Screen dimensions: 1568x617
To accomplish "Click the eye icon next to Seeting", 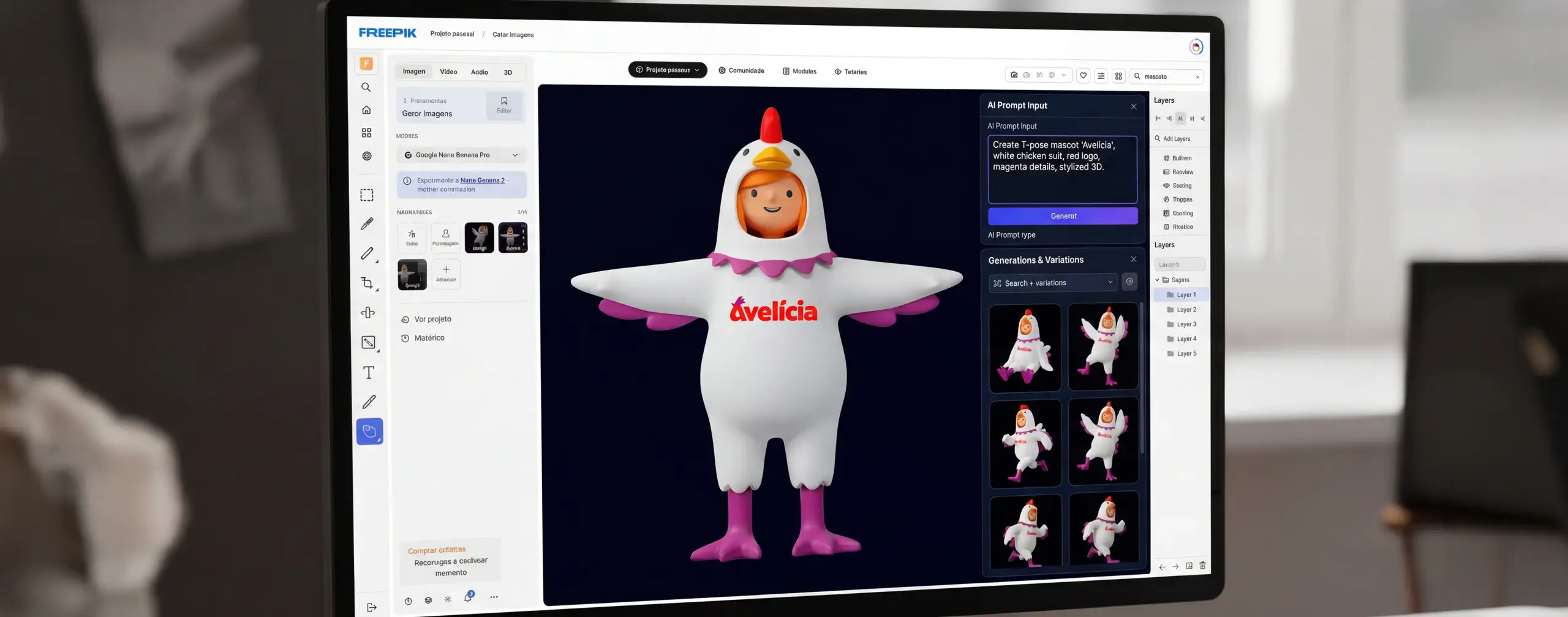I will coord(1166,185).
